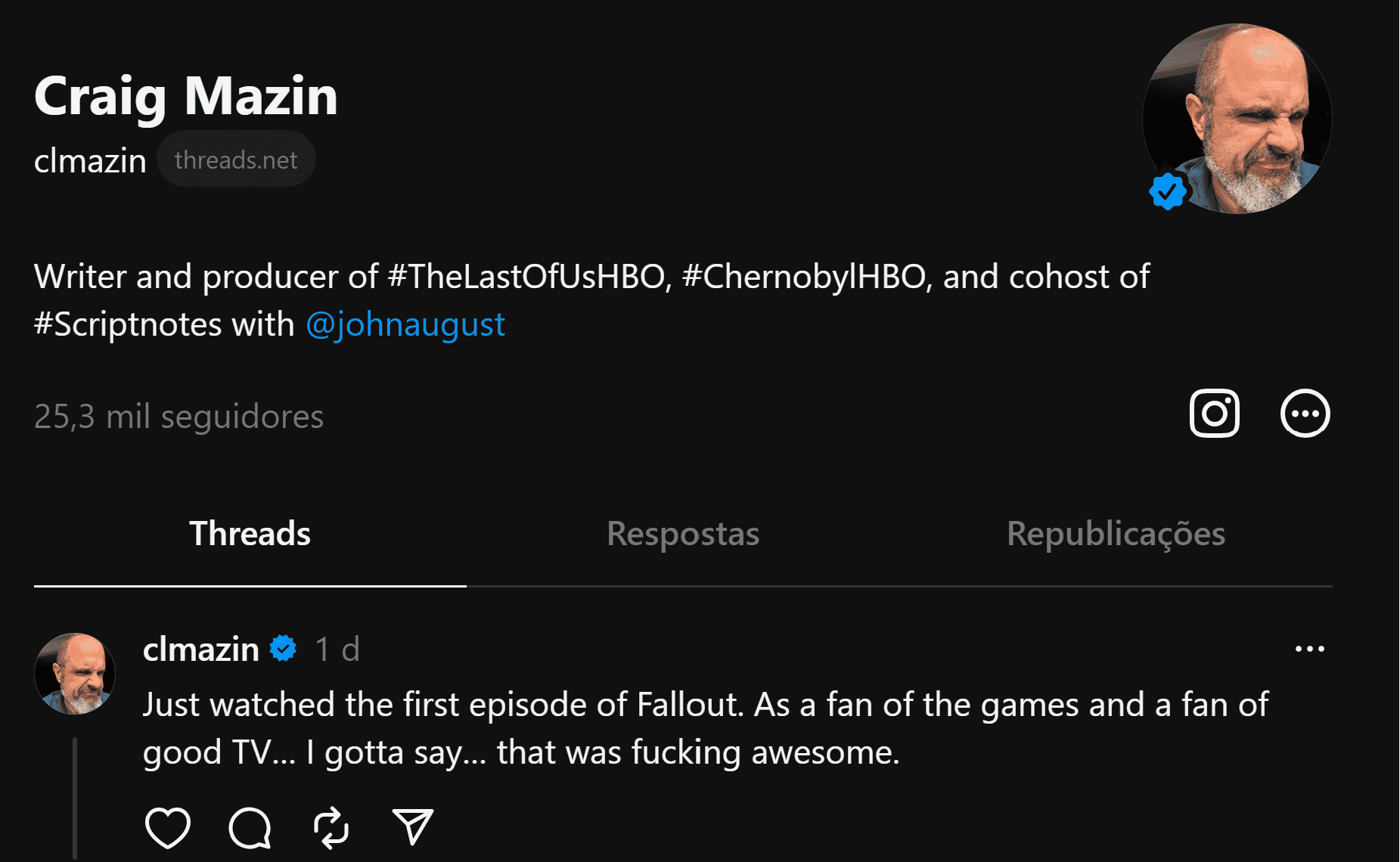Click the blue verified check beside the post username
Screen dimensions: 1400x862
284,649
